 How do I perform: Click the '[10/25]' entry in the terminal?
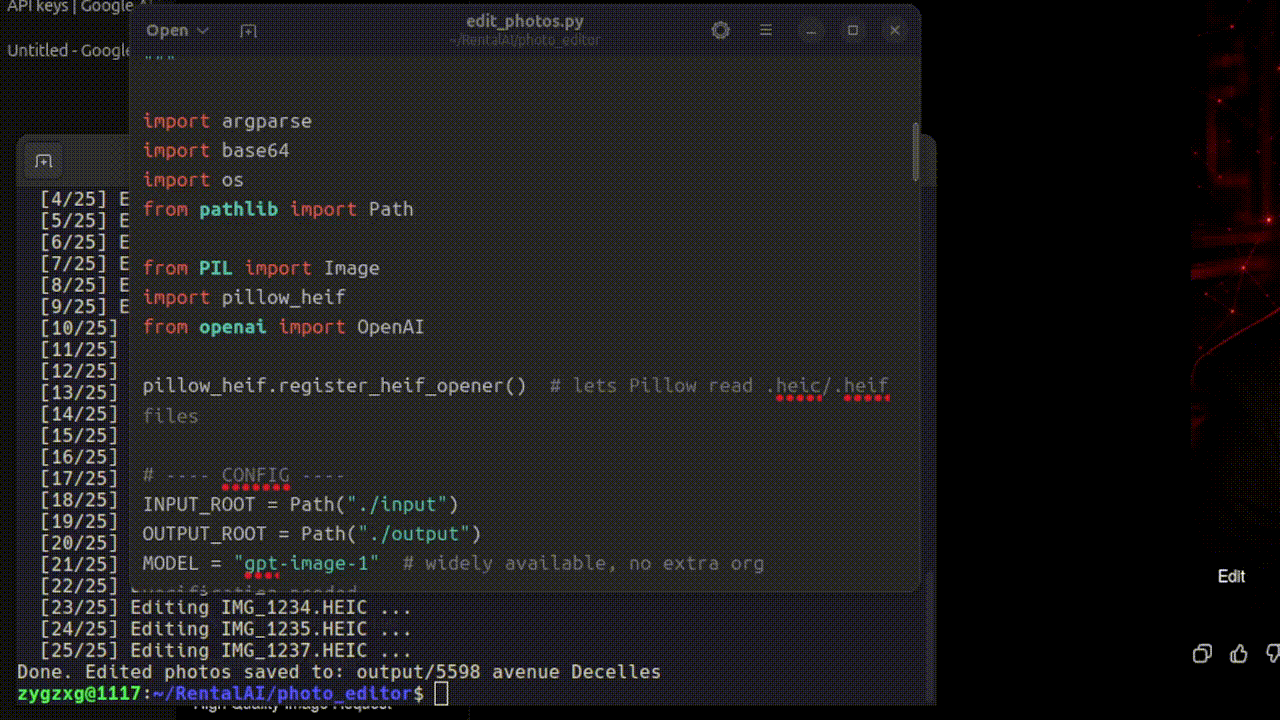79,328
